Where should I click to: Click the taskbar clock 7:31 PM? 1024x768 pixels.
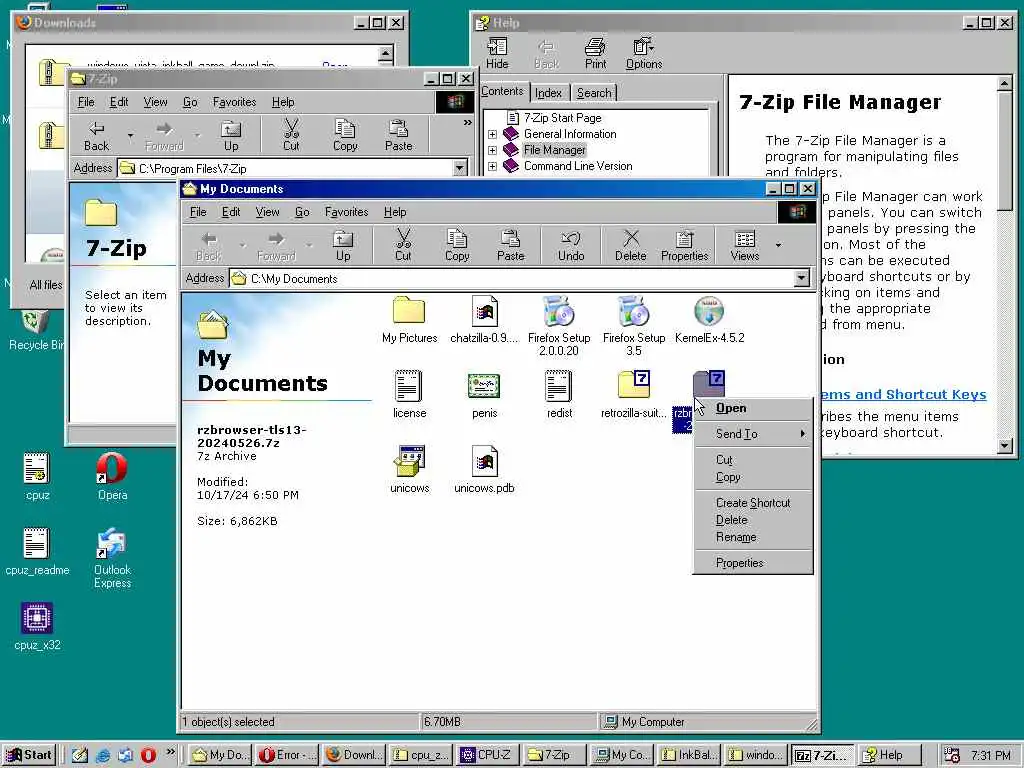(x=990, y=755)
